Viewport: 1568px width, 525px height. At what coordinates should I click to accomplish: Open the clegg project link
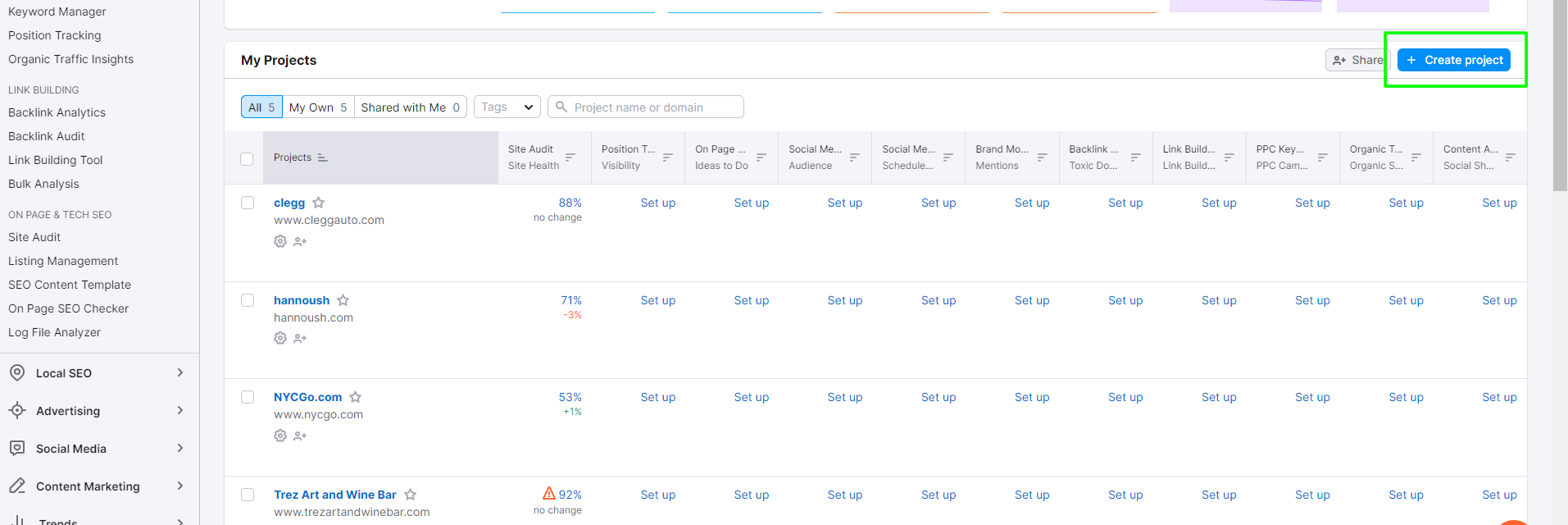[289, 203]
